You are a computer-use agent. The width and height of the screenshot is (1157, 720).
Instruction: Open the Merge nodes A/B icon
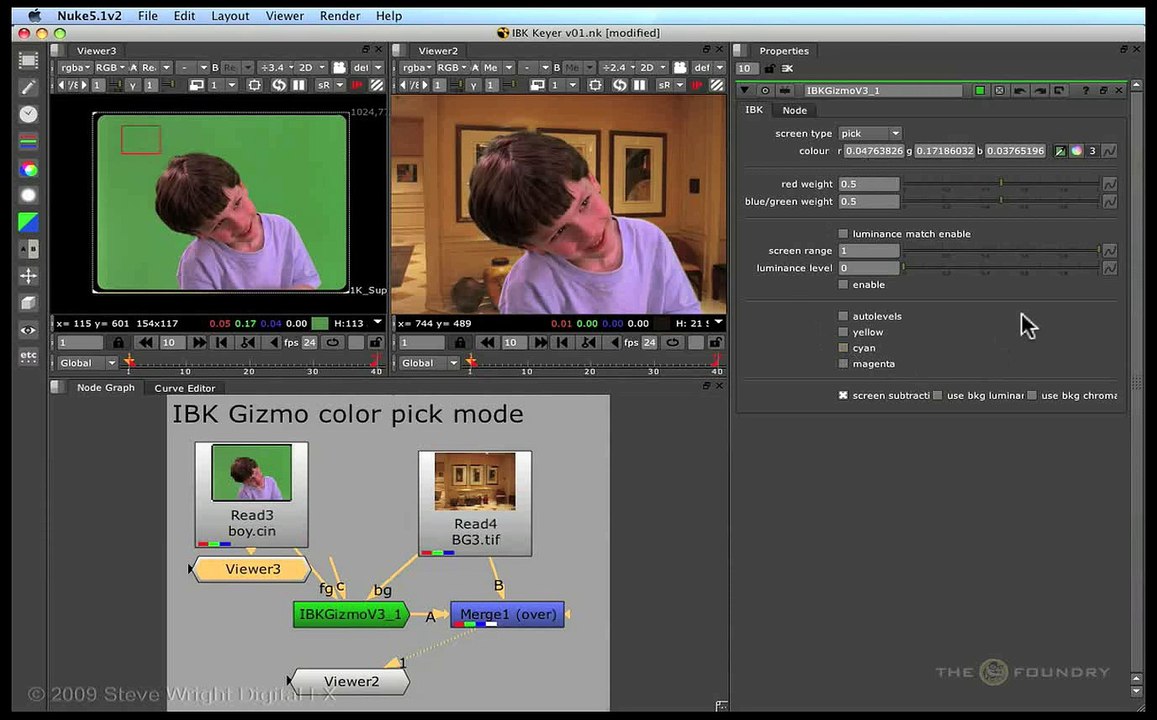click(28, 249)
